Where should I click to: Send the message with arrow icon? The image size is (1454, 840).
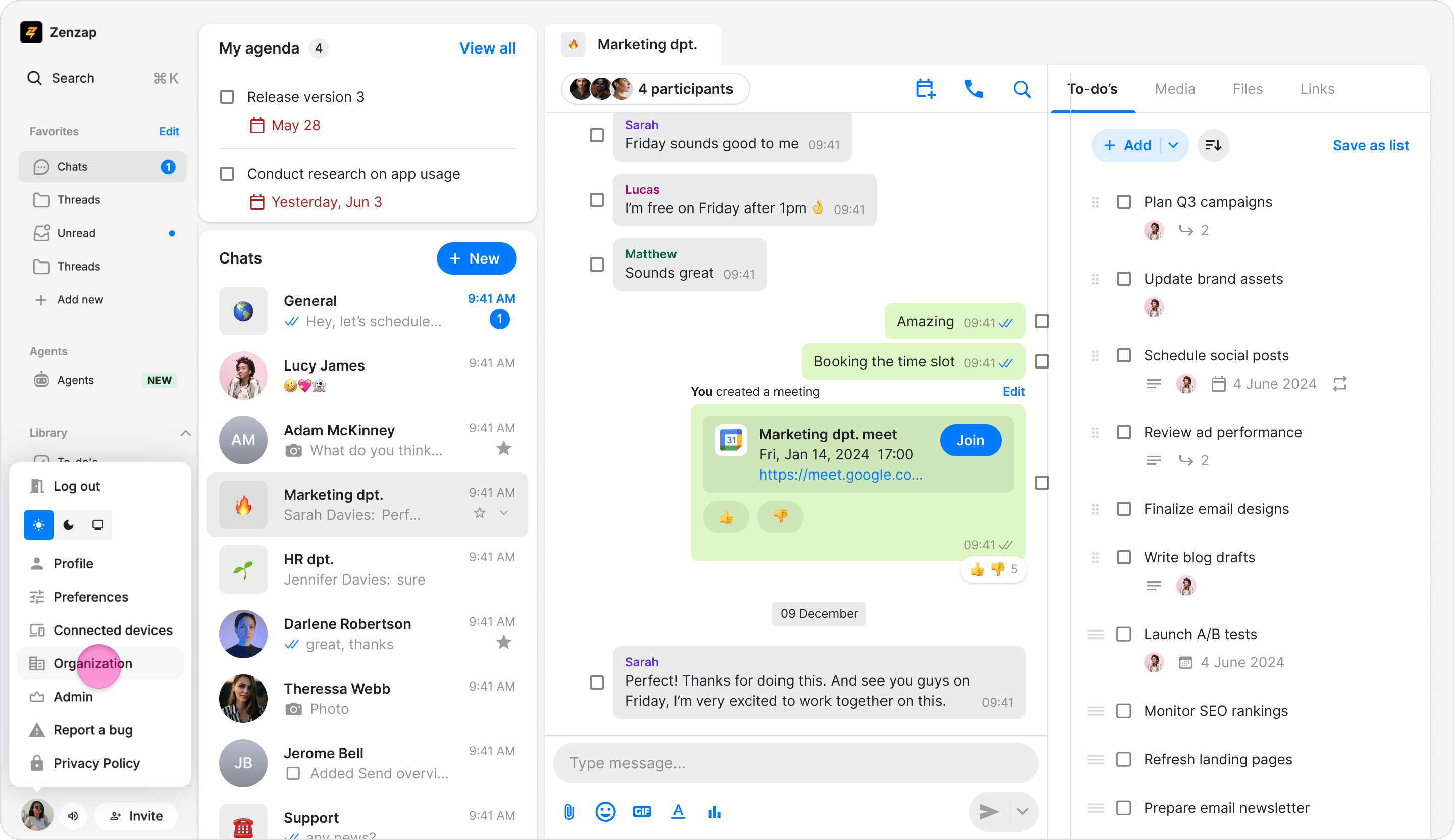(x=989, y=812)
